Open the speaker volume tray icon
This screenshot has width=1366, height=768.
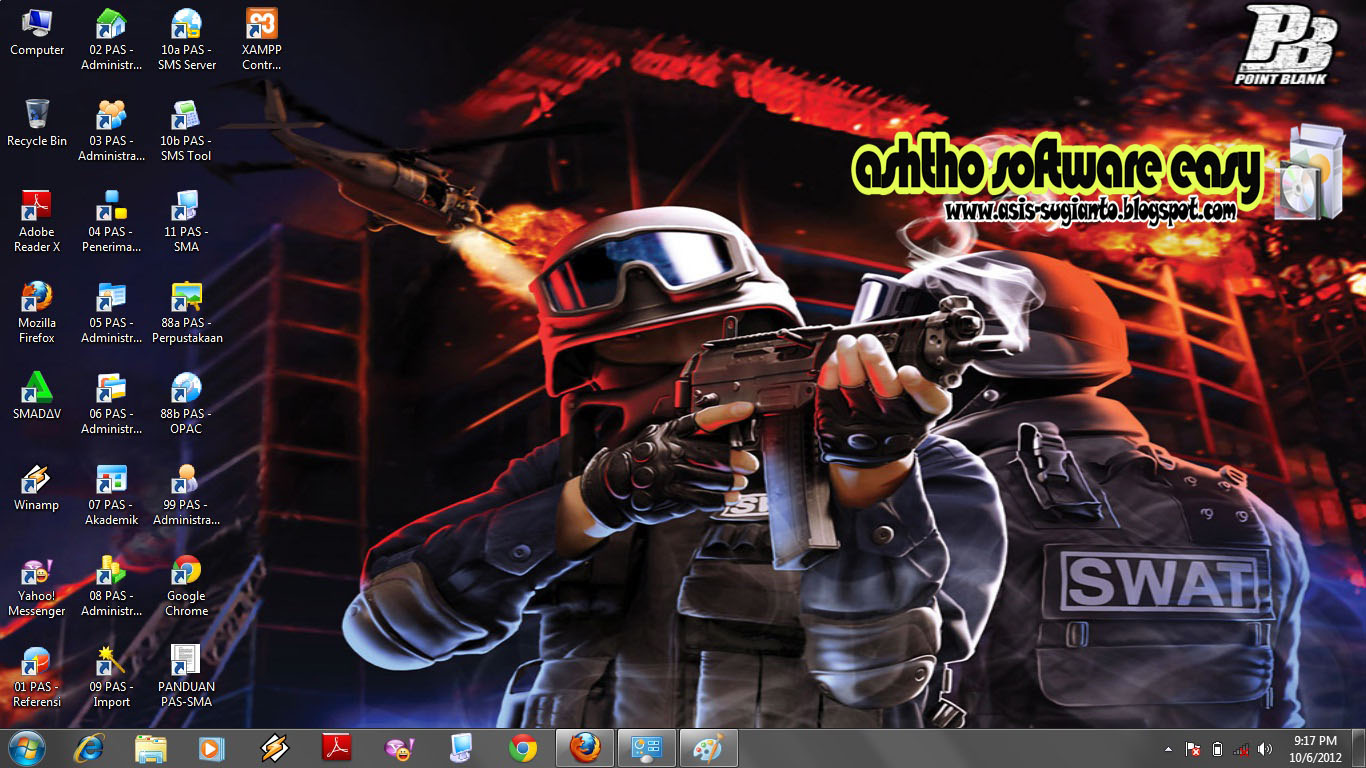click(1265, 749)
